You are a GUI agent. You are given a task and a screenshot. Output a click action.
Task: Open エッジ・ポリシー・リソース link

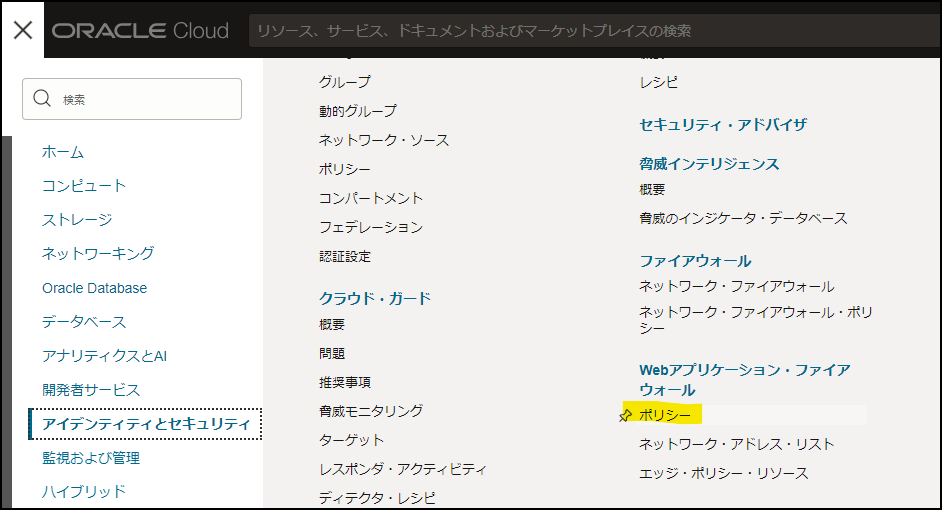click(x=723, y=473)
